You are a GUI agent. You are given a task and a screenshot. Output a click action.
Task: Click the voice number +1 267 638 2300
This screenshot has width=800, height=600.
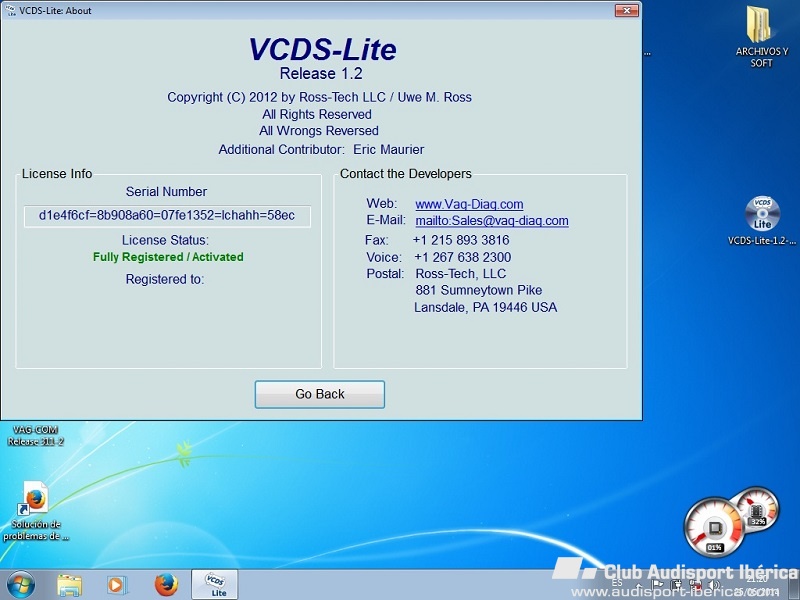(x=462, y=257)
